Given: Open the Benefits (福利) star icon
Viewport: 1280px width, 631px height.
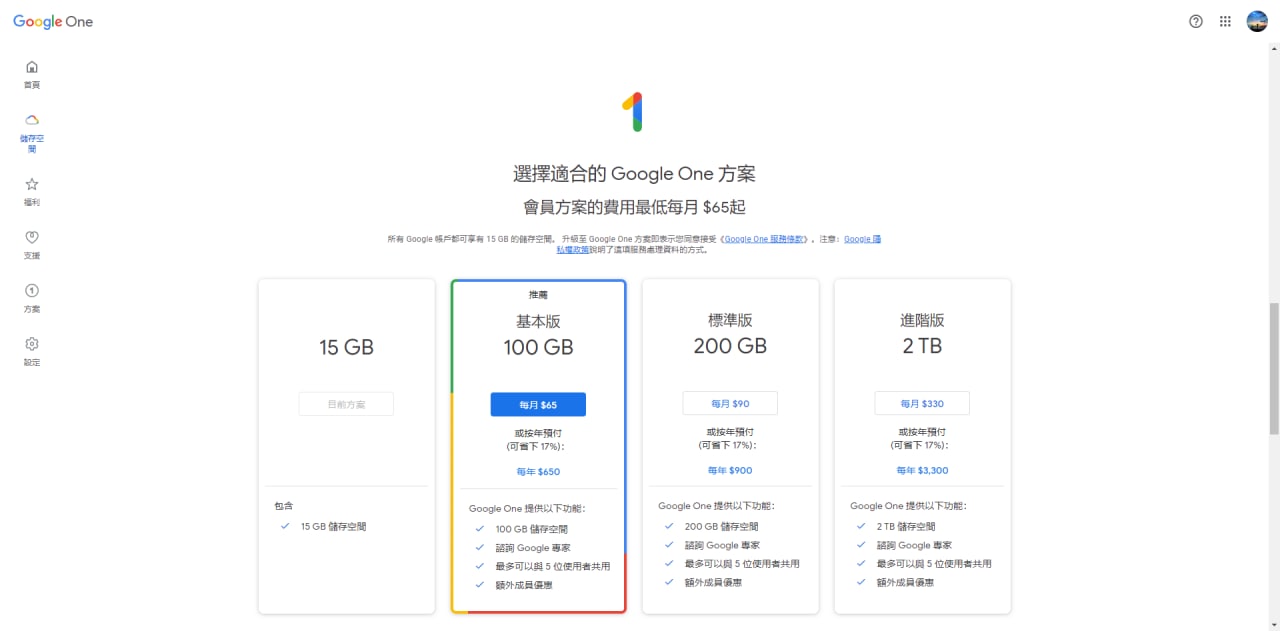Looking at the screenshot, I should (32, 185).
